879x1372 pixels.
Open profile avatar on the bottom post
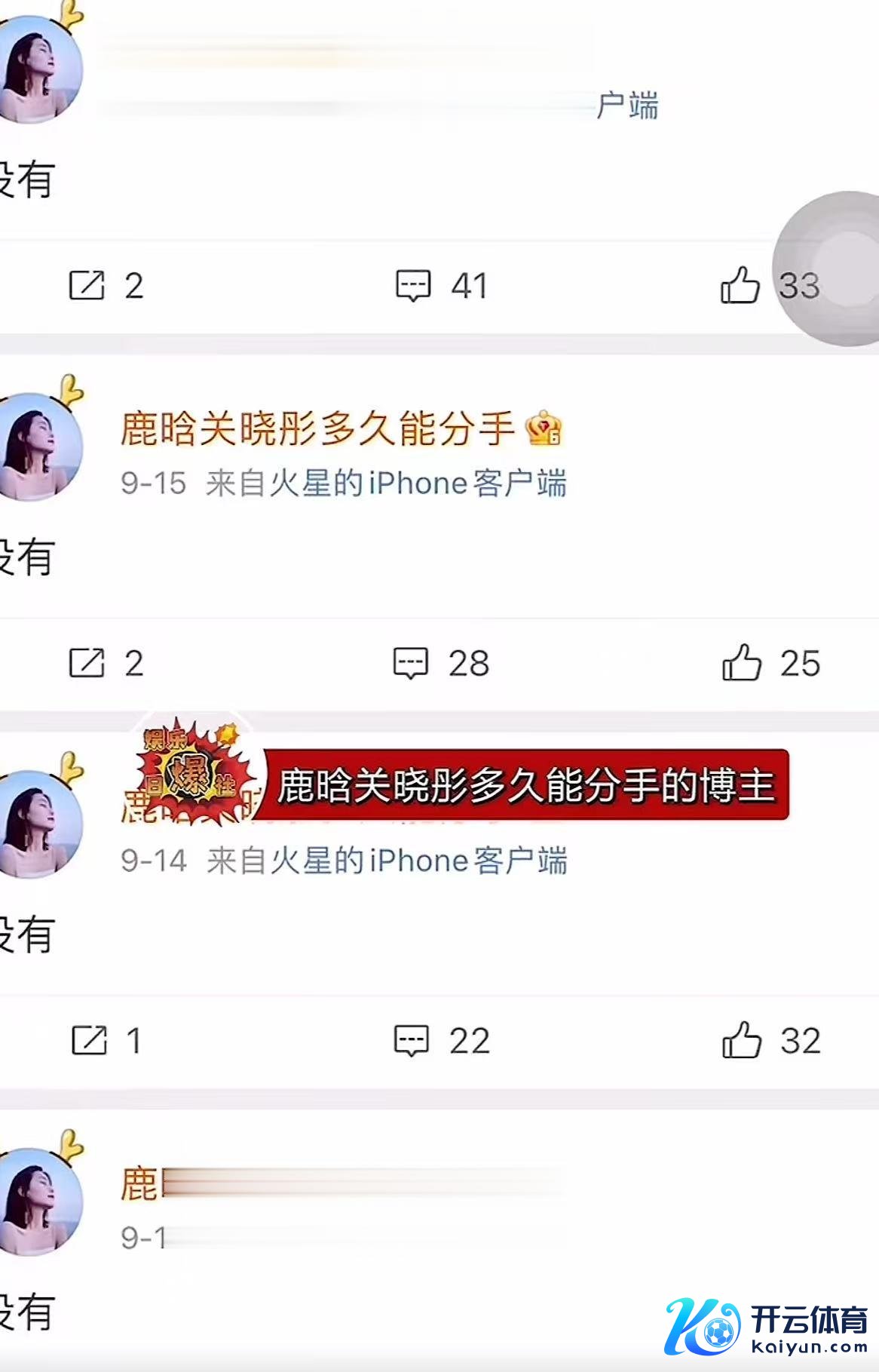(39, 1202)
